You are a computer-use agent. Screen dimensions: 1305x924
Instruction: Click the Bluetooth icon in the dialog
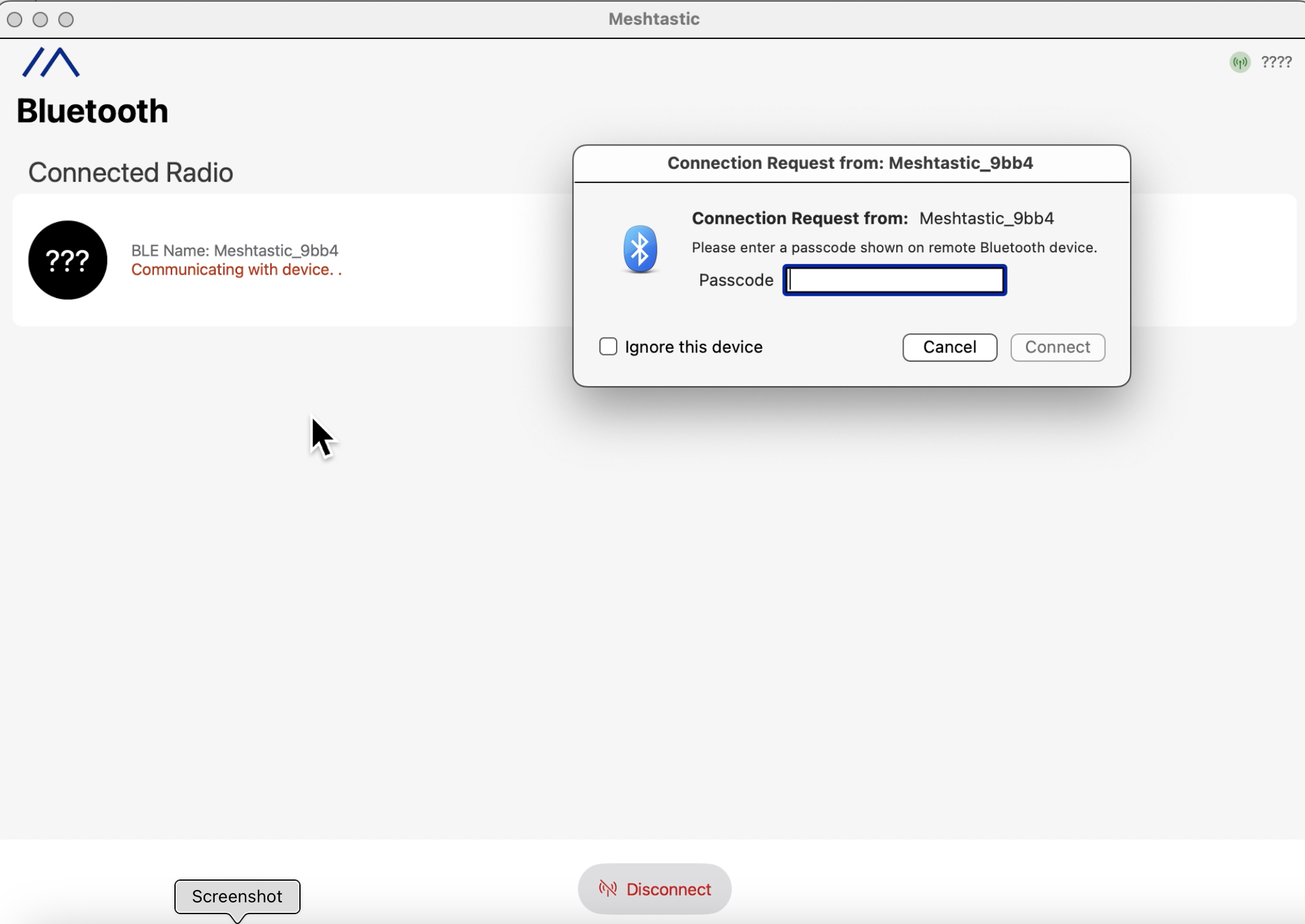pos(640,249)
